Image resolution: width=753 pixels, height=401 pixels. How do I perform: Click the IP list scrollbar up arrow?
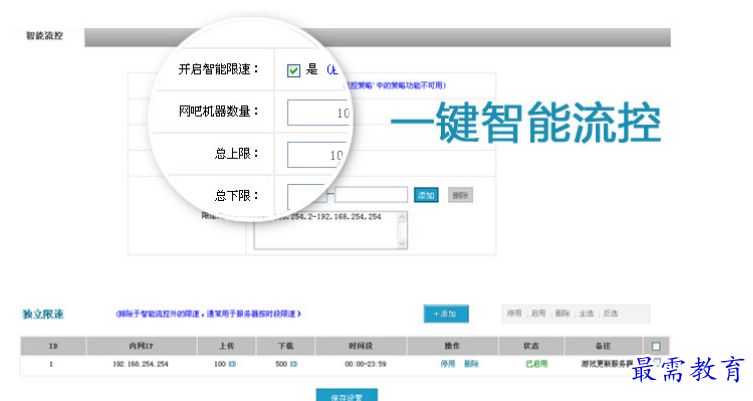point(403,216)
